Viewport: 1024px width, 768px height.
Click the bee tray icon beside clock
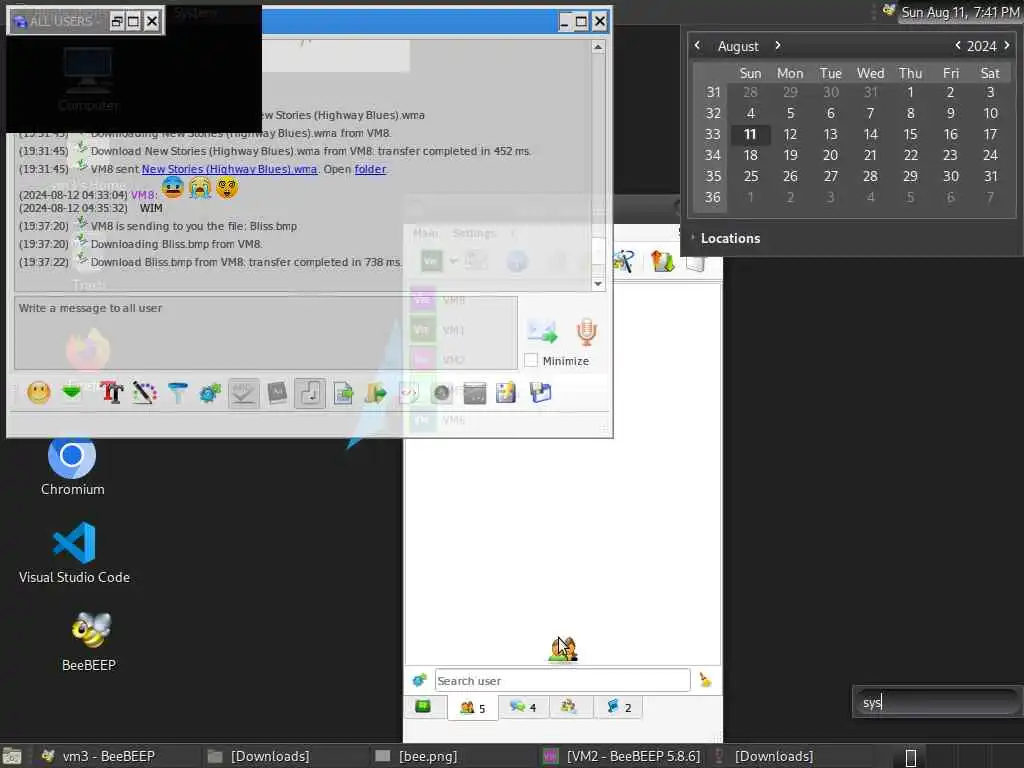pos(888,10)
